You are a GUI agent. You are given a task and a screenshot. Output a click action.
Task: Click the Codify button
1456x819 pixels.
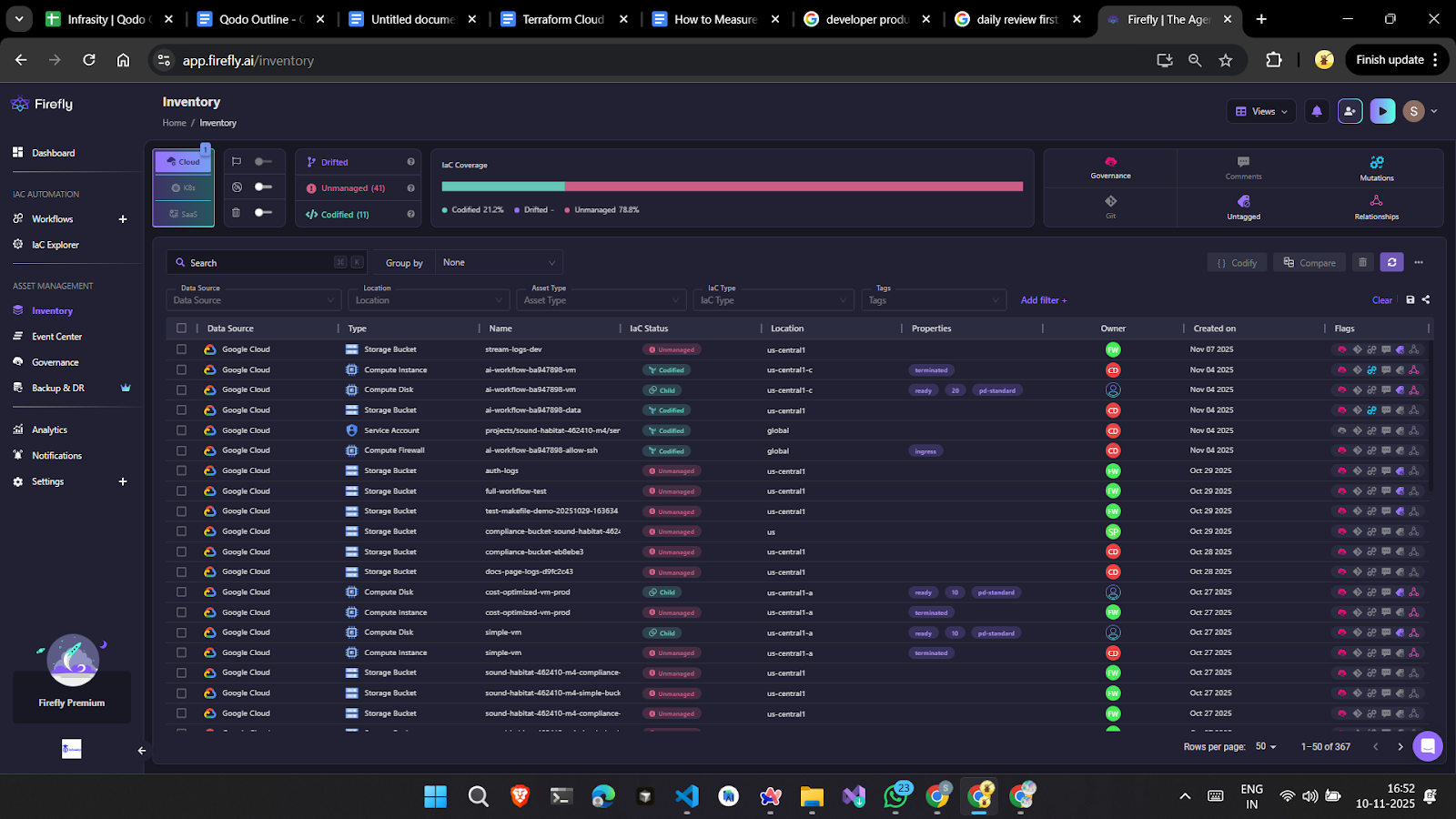click(1237, 262)
